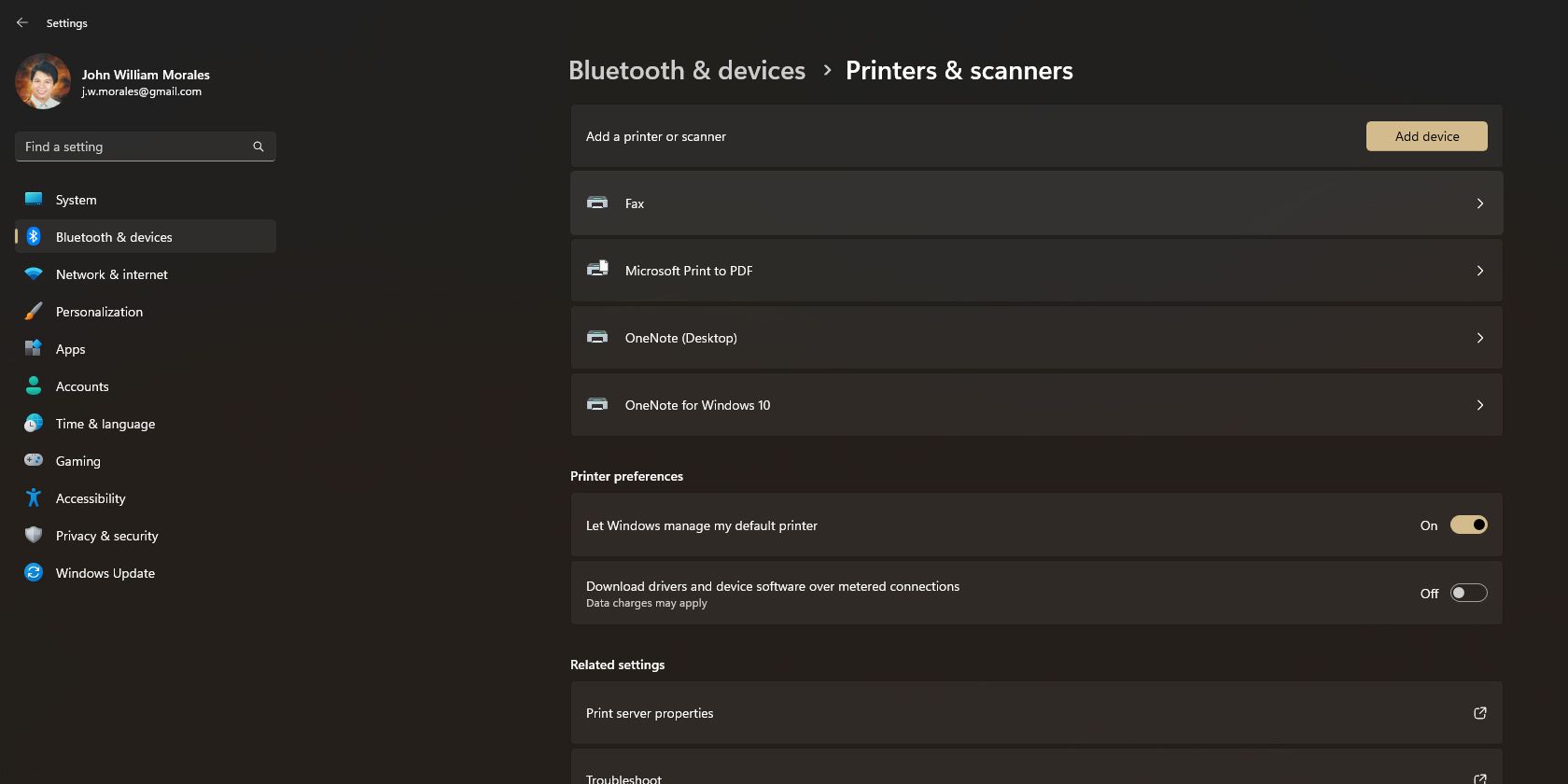Select the Apps icon

tap(34, 348)
